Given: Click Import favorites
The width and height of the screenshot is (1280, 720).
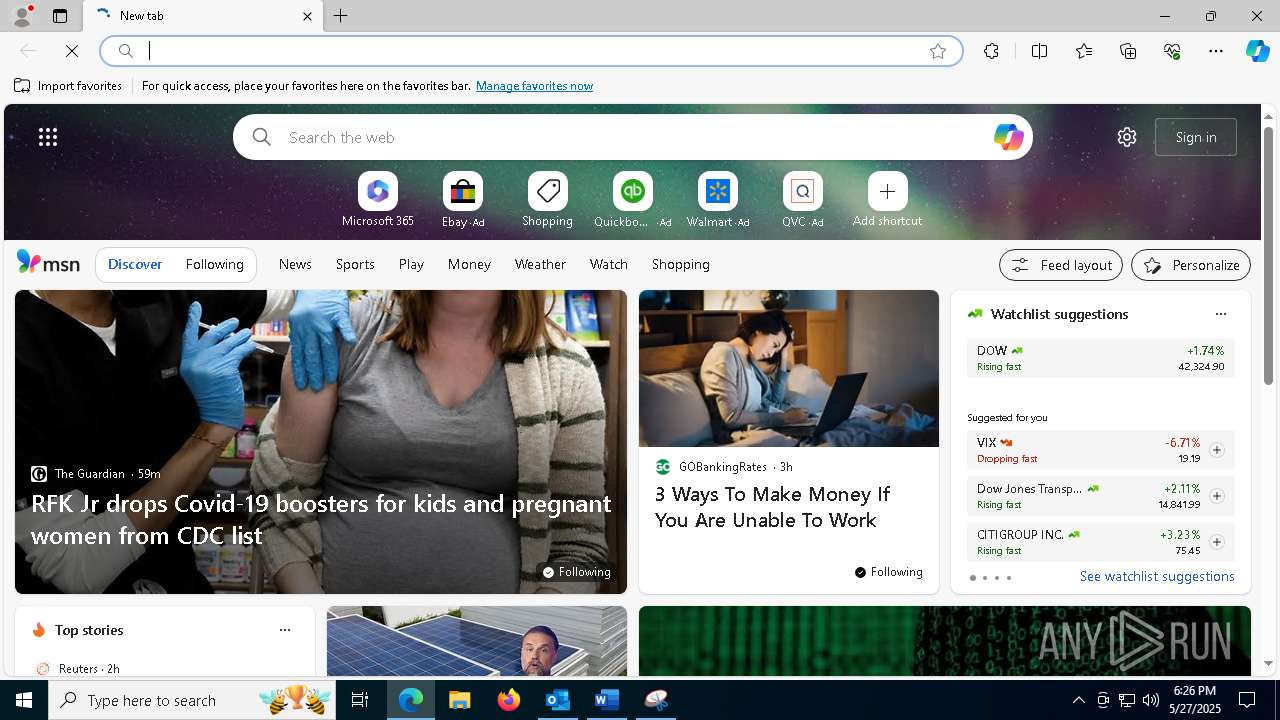Looking at the screenshot, I should (68, 86).
